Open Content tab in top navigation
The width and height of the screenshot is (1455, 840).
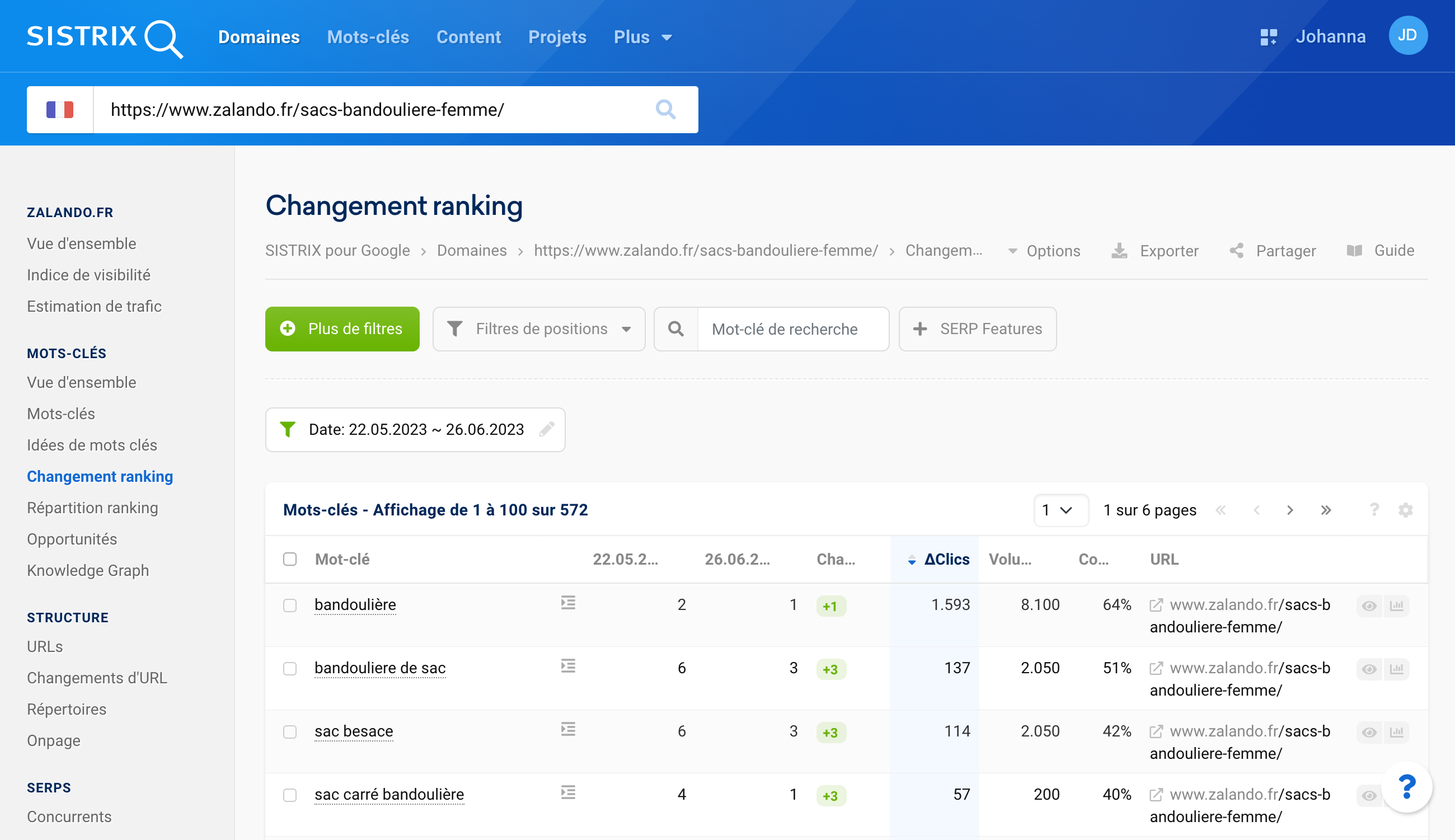468,37
